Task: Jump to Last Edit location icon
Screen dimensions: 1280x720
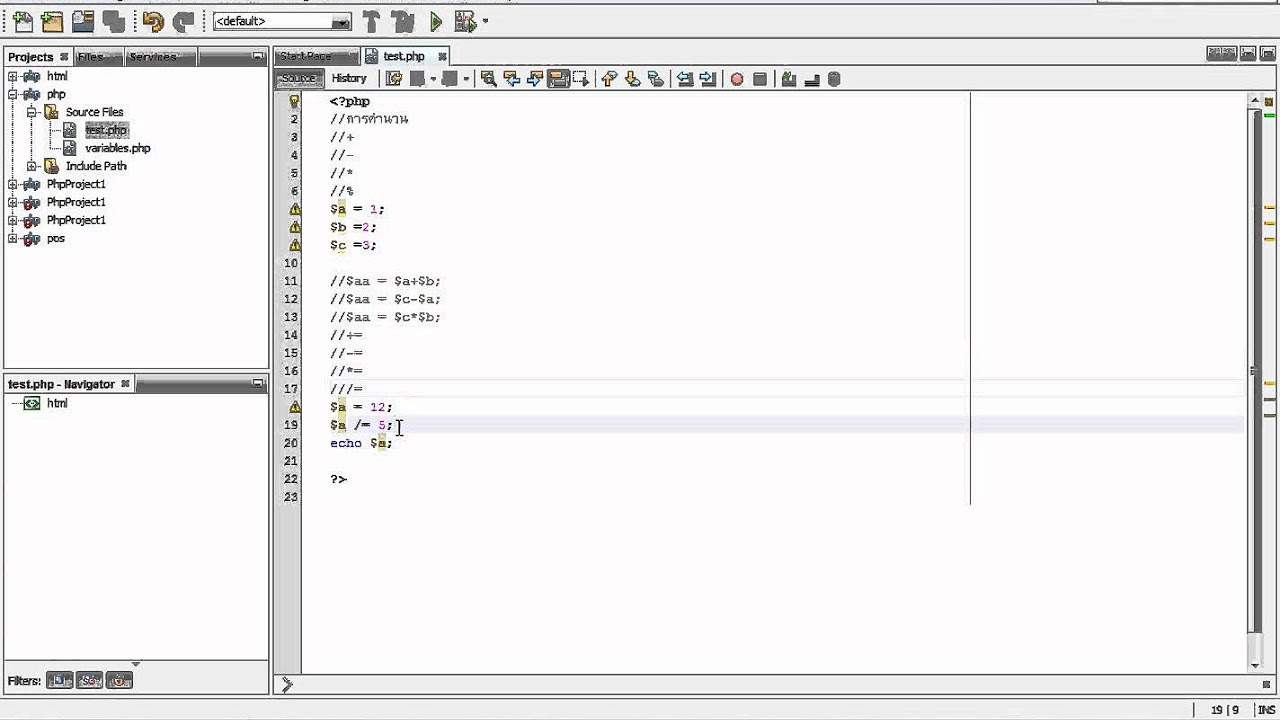Action: [x=394, y=79]
